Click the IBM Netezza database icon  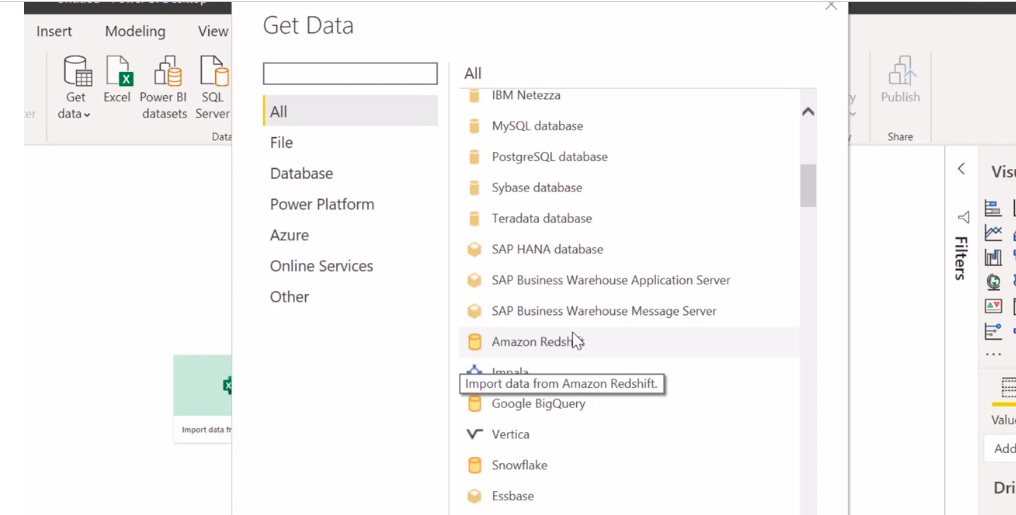tap(474, 95)
